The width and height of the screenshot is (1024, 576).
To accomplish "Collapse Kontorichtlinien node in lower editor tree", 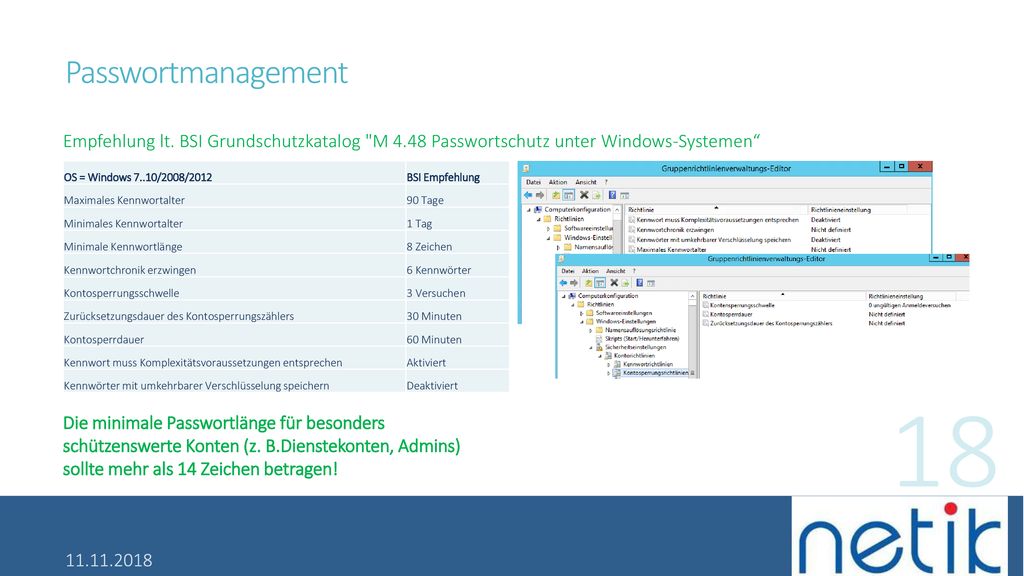I will 600,356.
